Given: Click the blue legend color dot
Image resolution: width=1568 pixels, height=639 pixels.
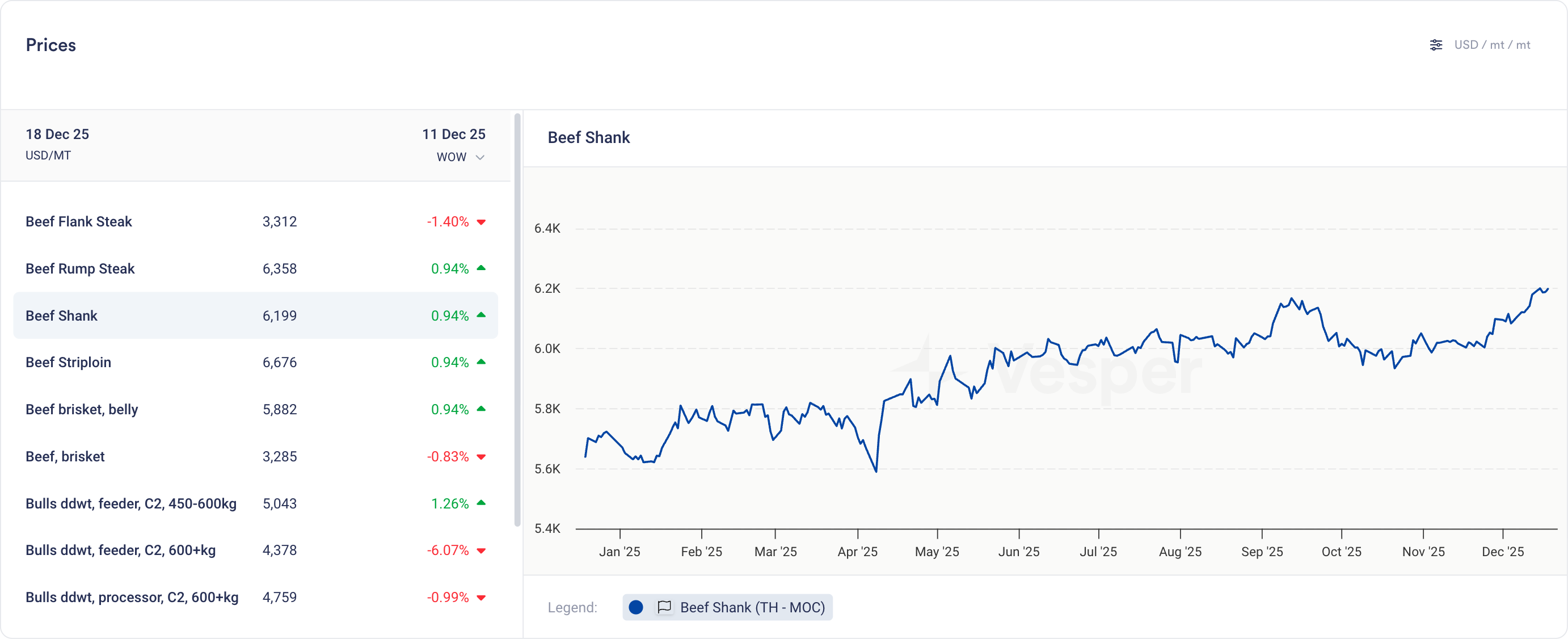Looking at the screenshot, I should pos(635,607).
